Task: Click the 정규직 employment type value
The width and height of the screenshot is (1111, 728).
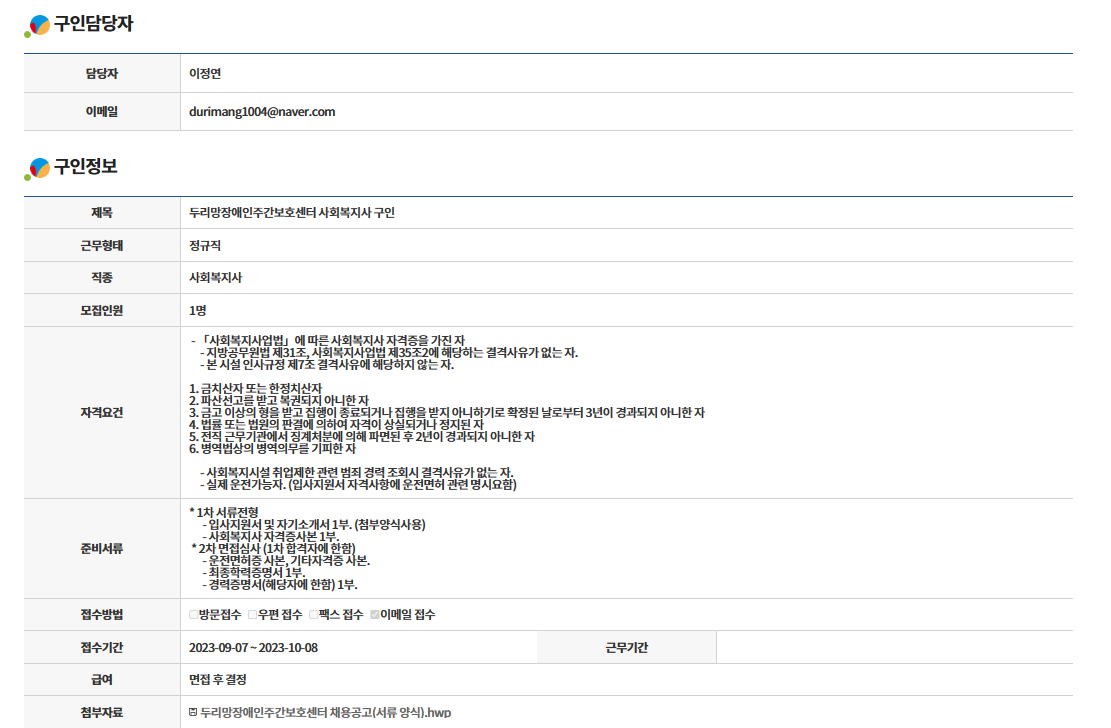Action: (205, 245)
